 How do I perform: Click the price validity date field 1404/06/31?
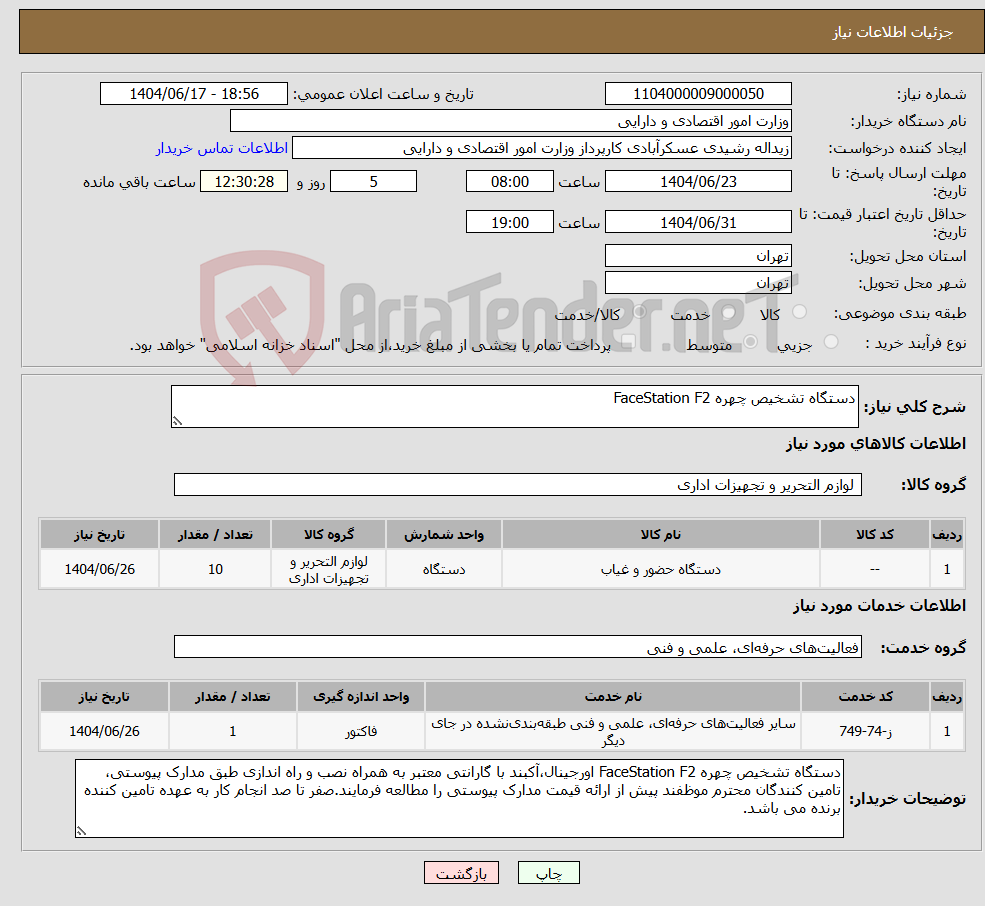[x=697, y=221]
